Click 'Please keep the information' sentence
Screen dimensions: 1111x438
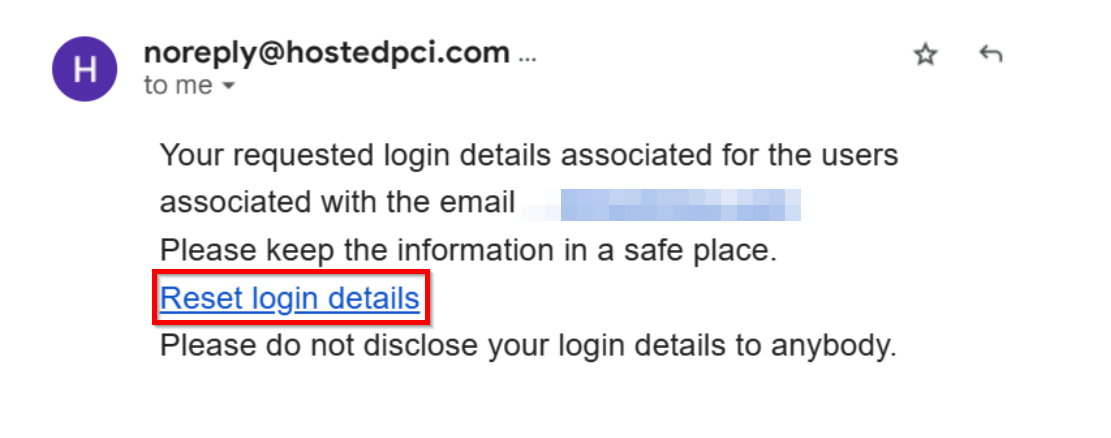[x=468, y=251]
